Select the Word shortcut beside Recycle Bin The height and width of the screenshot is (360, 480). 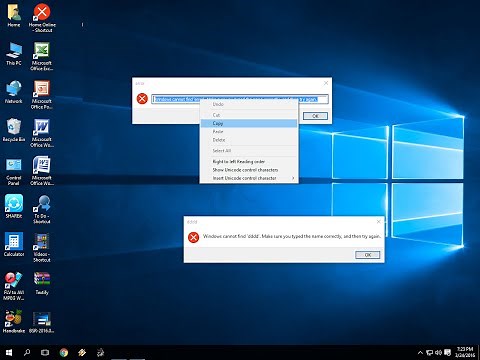(x=42, y=133)
